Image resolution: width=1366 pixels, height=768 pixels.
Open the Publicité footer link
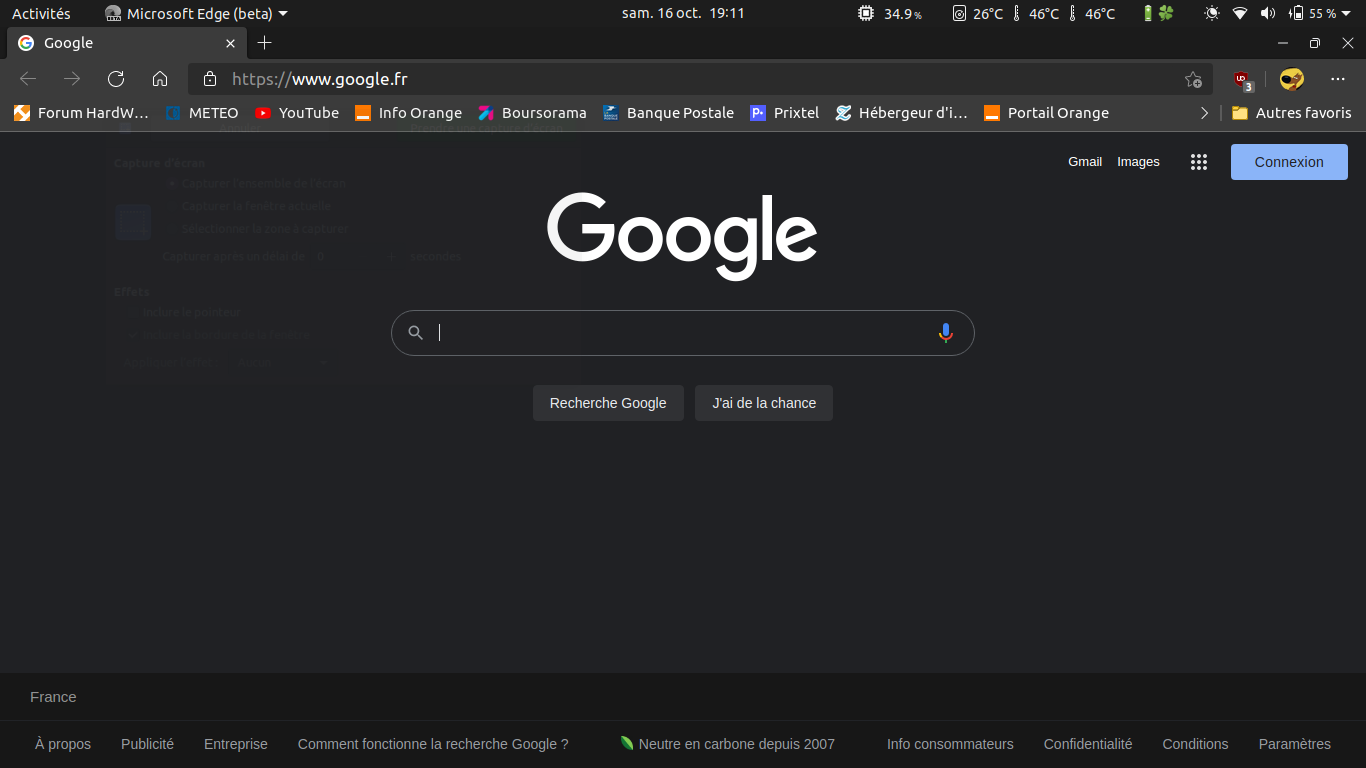147,744
